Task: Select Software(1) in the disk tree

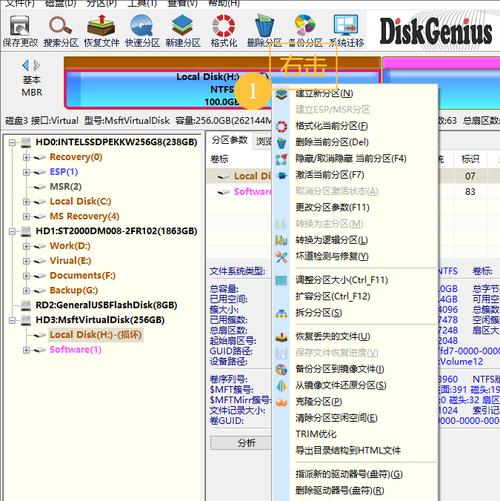Action: (x=75, y=350)
